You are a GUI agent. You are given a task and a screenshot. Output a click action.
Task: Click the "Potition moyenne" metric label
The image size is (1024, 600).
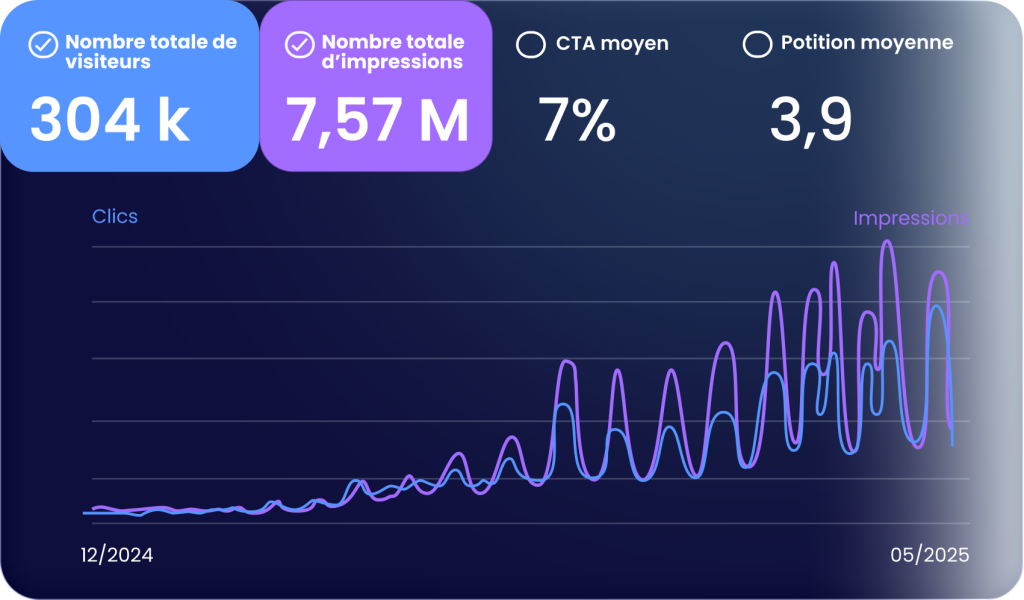point(866,43)
